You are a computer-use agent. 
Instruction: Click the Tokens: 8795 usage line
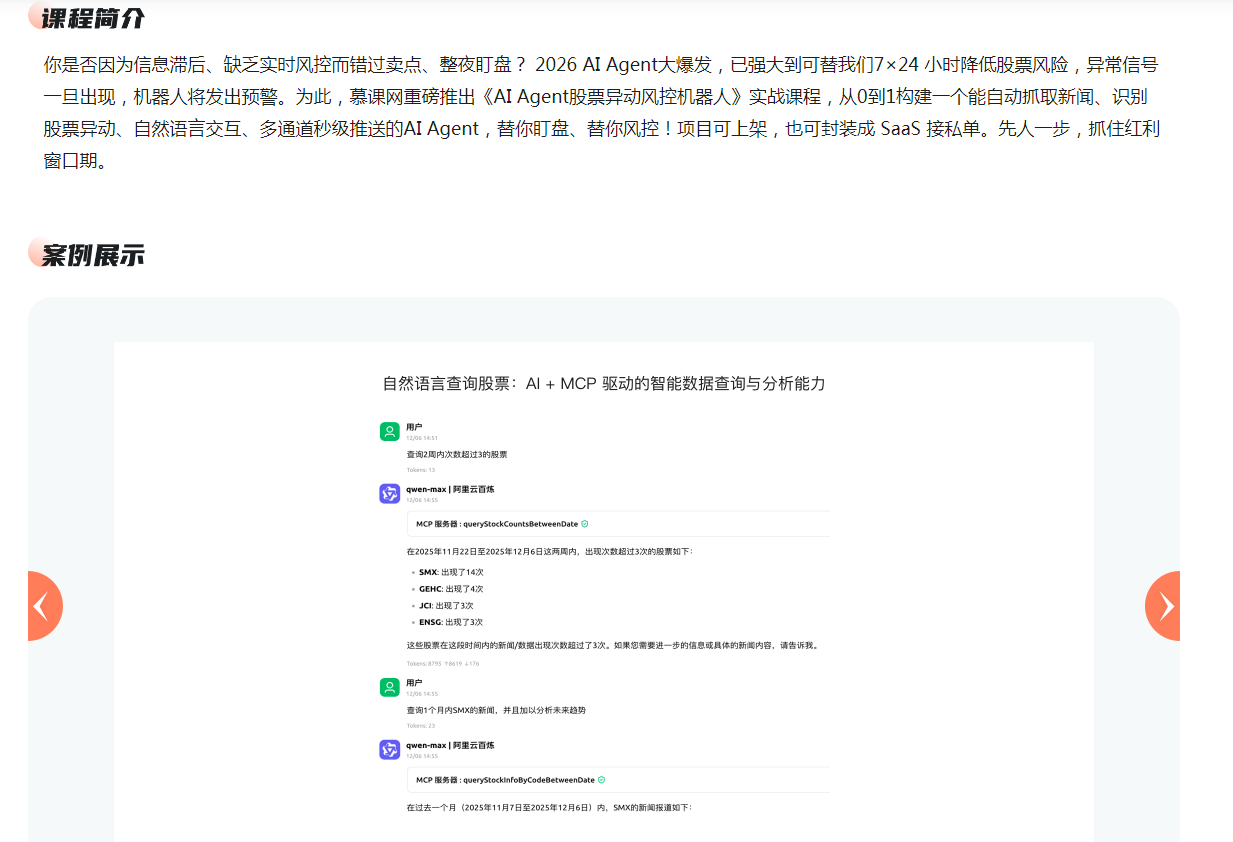[x=443, y=664]
